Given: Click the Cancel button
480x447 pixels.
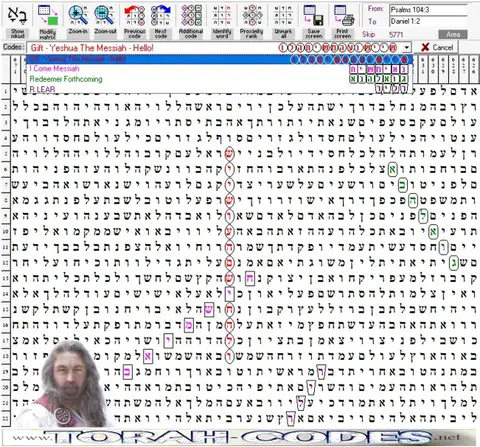Looking at the screenshot, I should [x=438, y=47].
